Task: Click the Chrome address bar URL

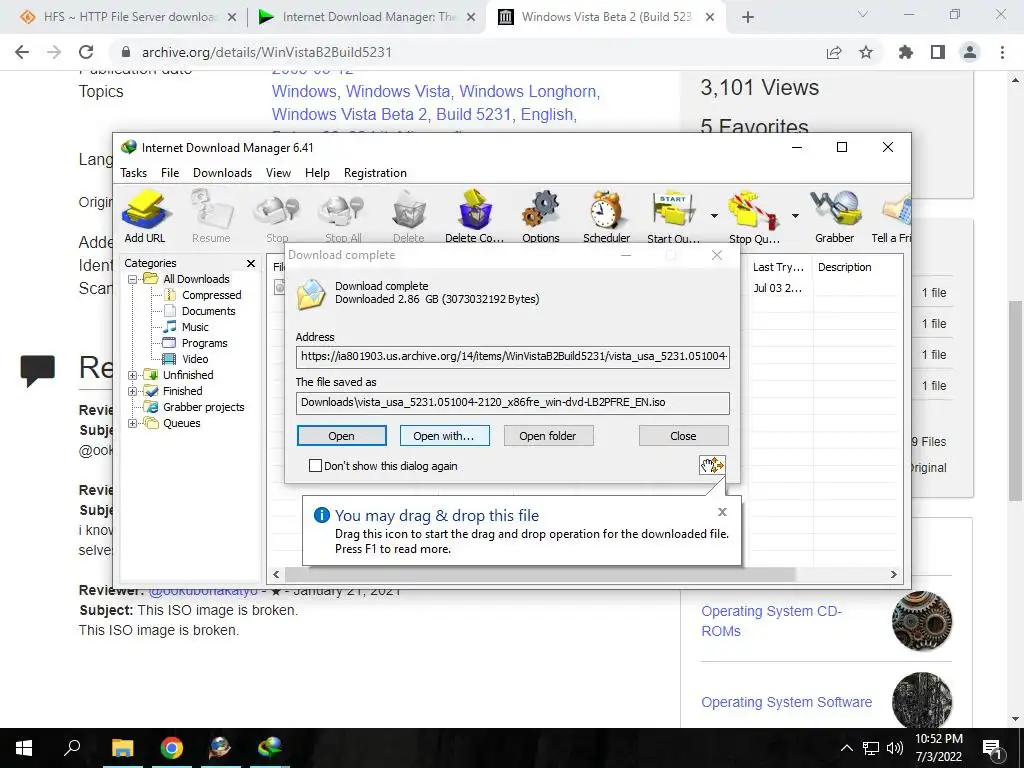Action: pyautogui.click(x=266, y=52)
